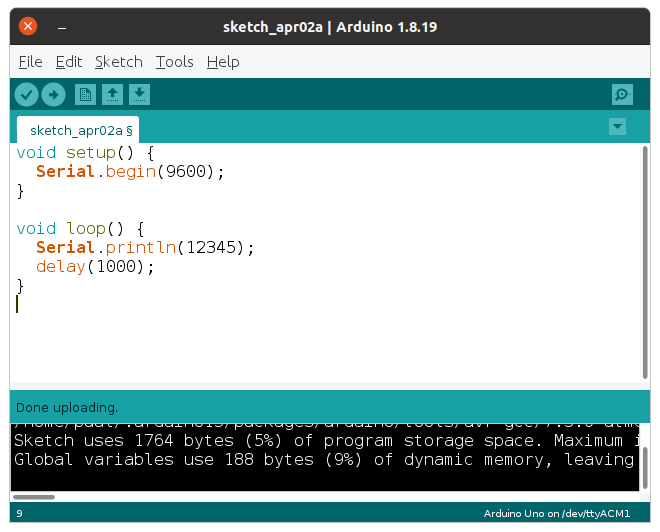The width and height of the screenshot is (660, 532).
Task: Click the 'Done uploading.' status message
Action: (67, 407)
